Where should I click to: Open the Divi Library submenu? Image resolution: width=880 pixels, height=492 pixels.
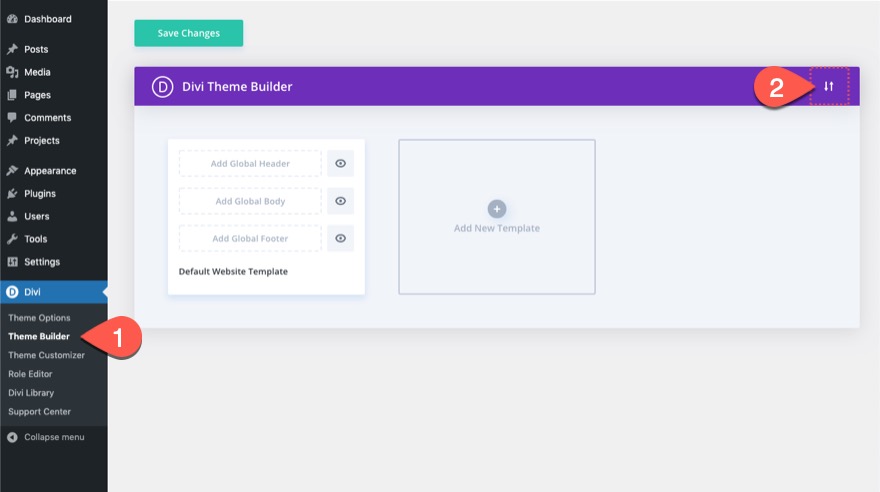31,393
